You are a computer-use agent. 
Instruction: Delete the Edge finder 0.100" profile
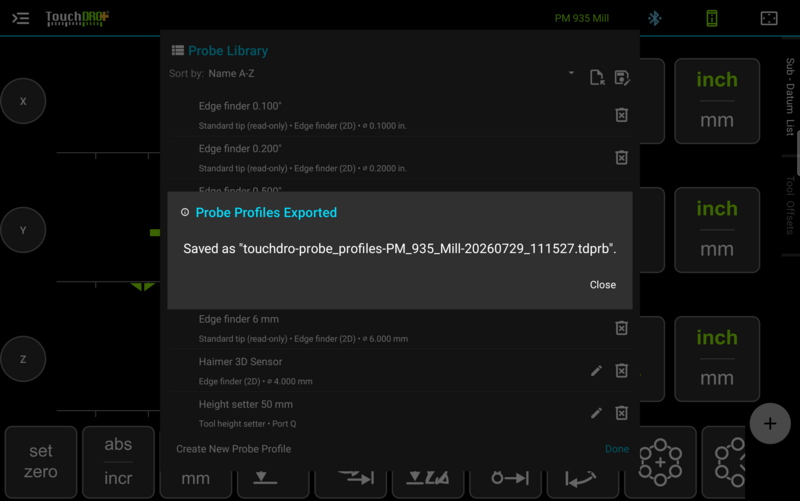[x=621, y=115]
